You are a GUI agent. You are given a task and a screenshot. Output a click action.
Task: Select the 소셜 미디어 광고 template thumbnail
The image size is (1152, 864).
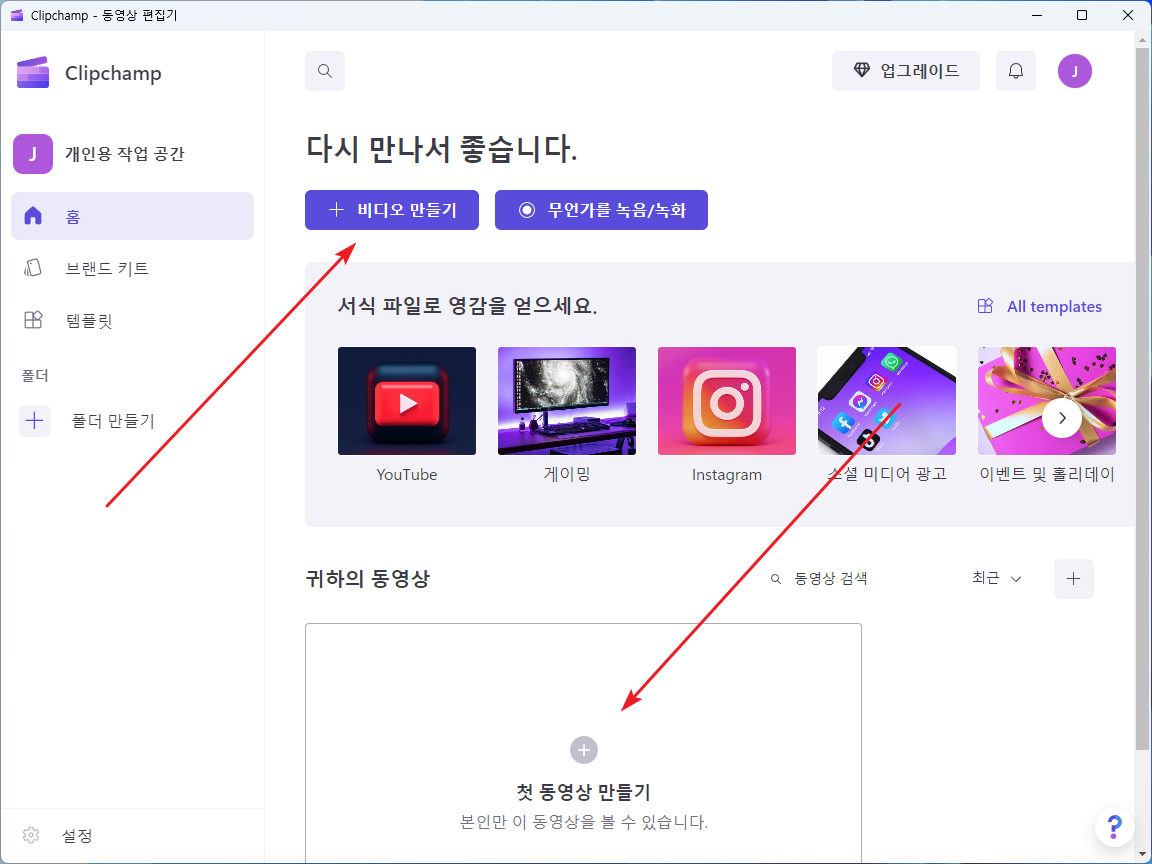pyautogui.click(x=887, y=401)
